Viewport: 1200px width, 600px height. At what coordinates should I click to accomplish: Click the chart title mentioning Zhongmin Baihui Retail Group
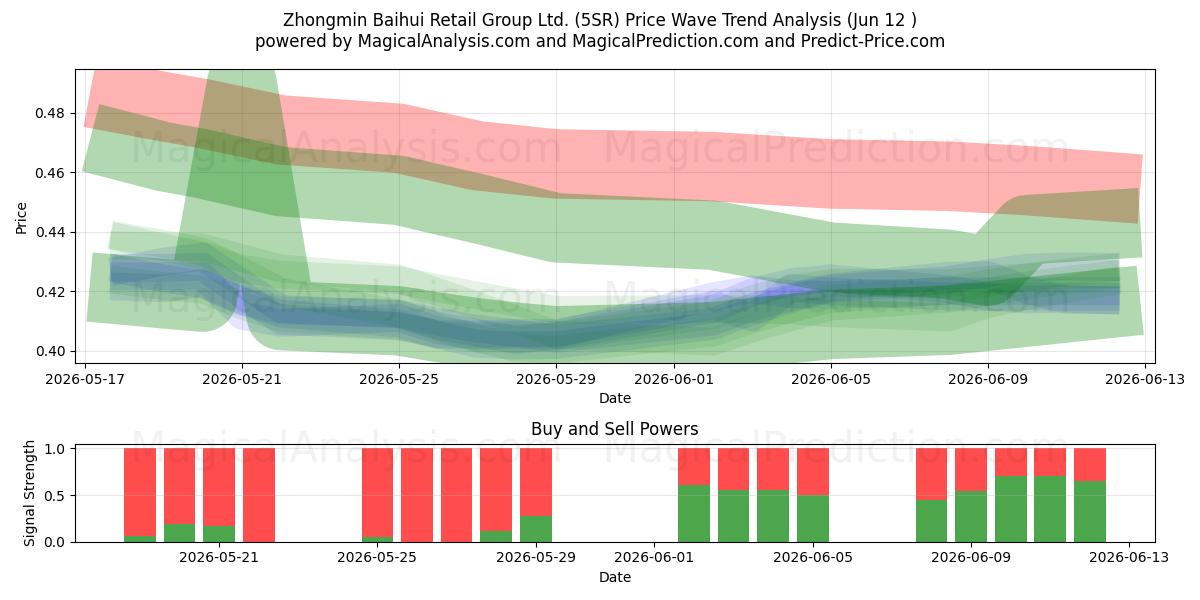pos(600,19)
